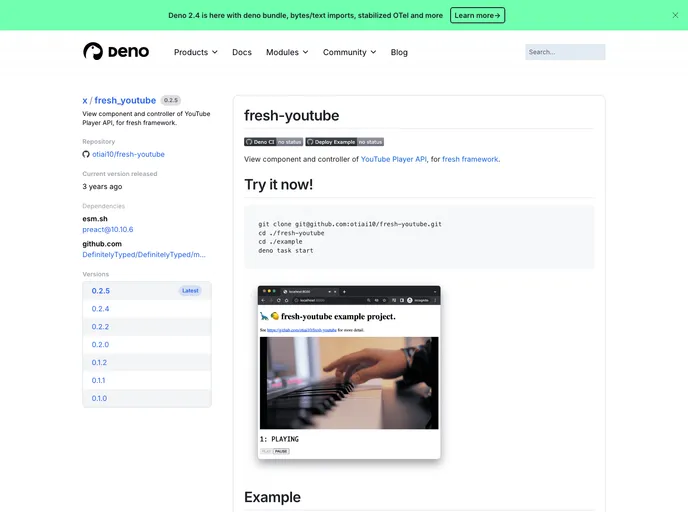Click the esm.sh dependency host label
This screenshot has width=688, height=512.
pos(95,218)
